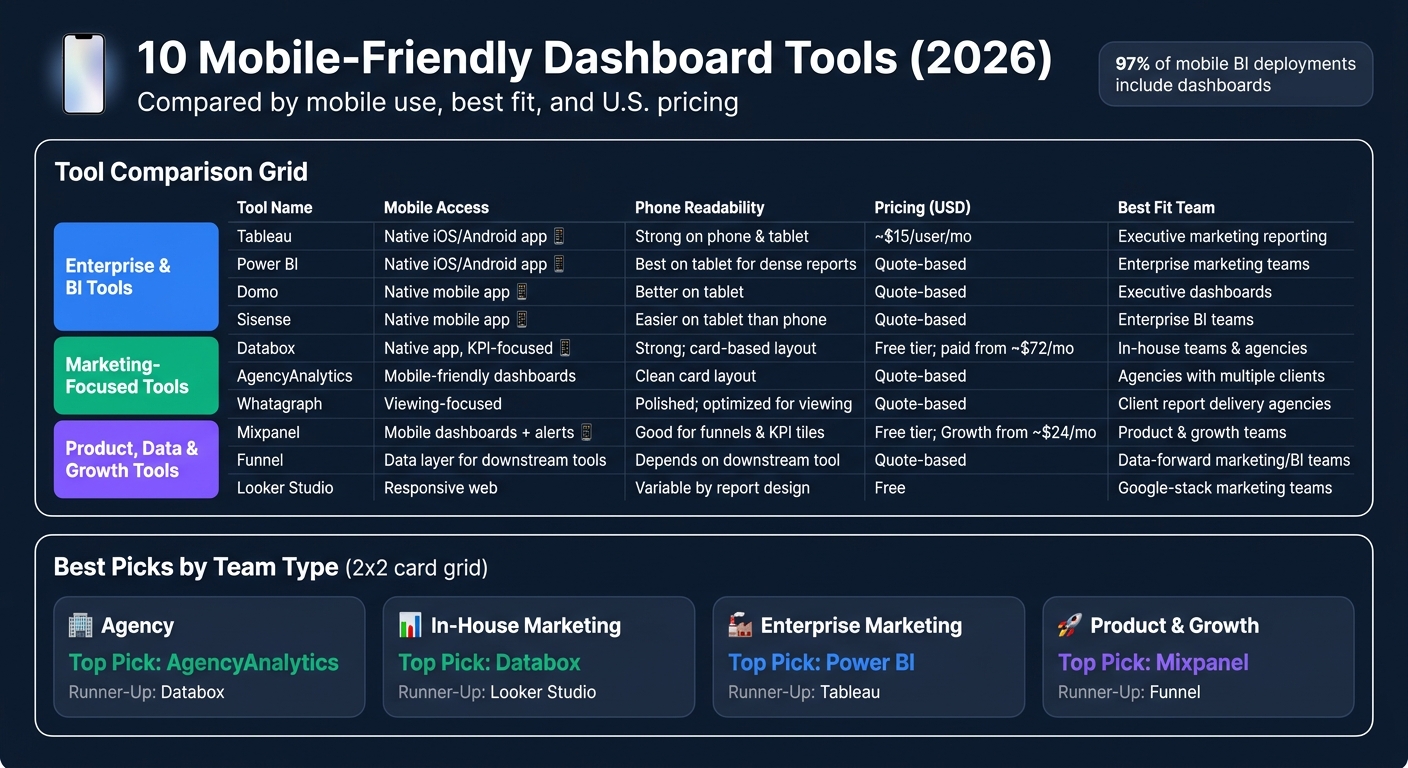Click Depends on downstream tool cell

(x=737, y=461)
